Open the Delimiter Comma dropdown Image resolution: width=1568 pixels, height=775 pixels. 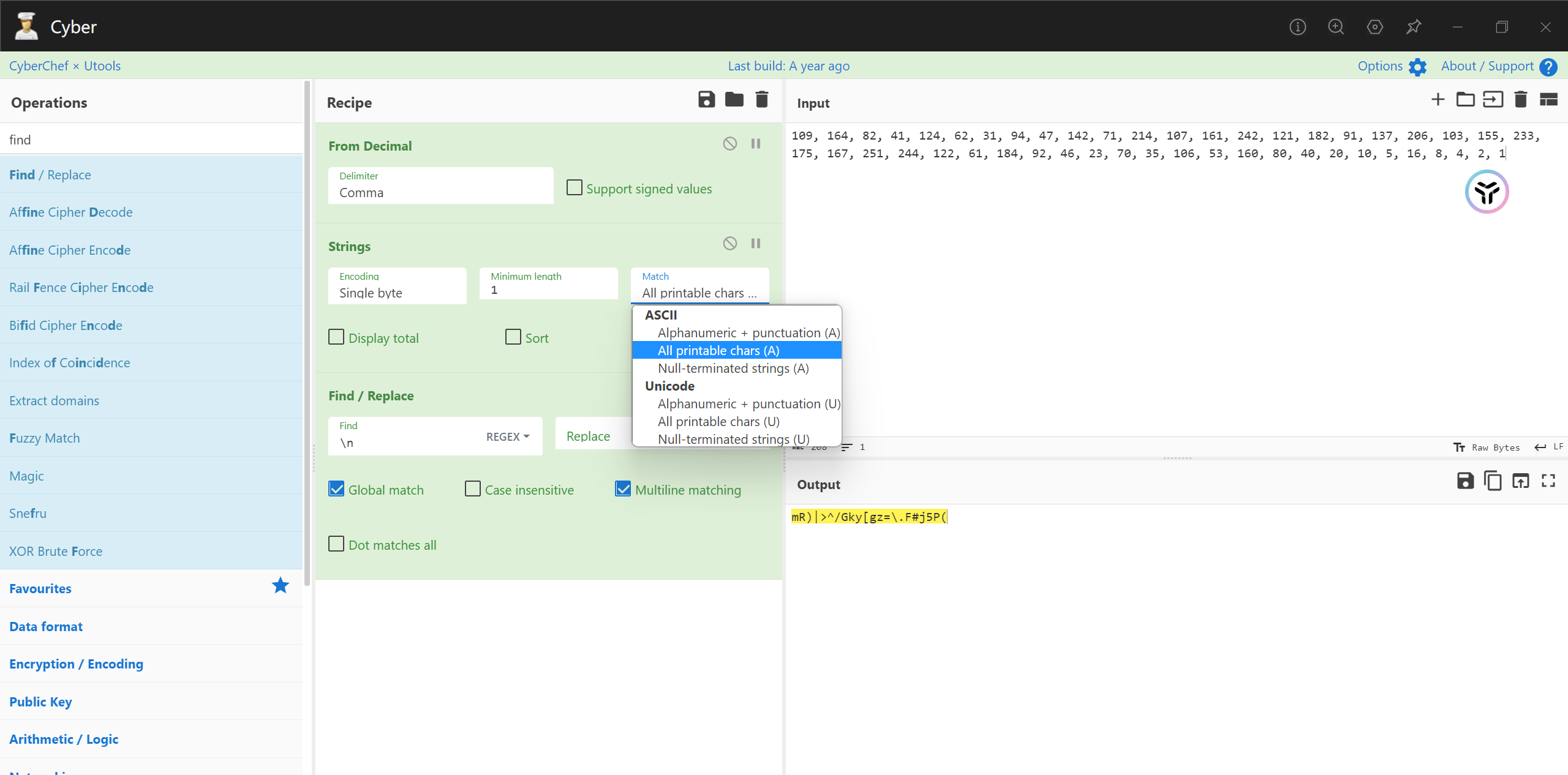coord(440,186)
